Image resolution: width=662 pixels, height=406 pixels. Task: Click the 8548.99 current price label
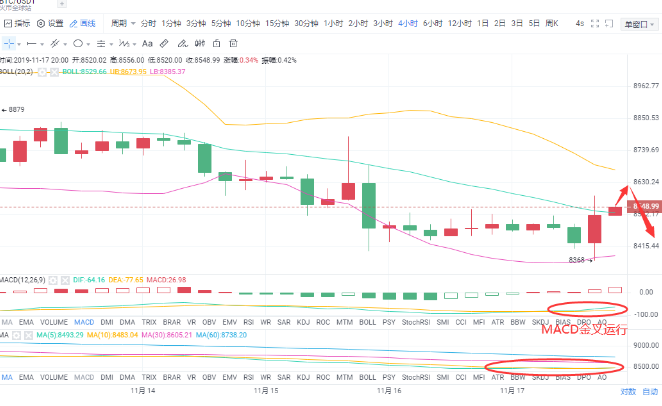tap(645, 206)
